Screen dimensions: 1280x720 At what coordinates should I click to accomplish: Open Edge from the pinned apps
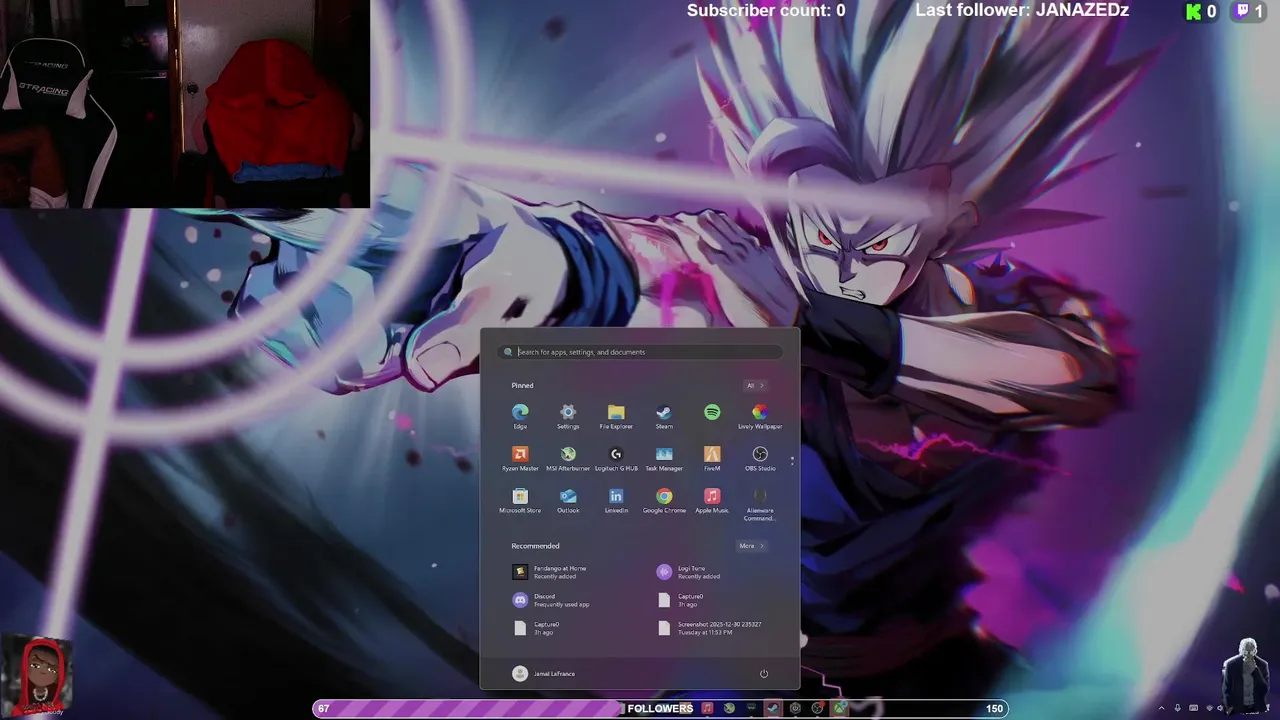[520, 416]
